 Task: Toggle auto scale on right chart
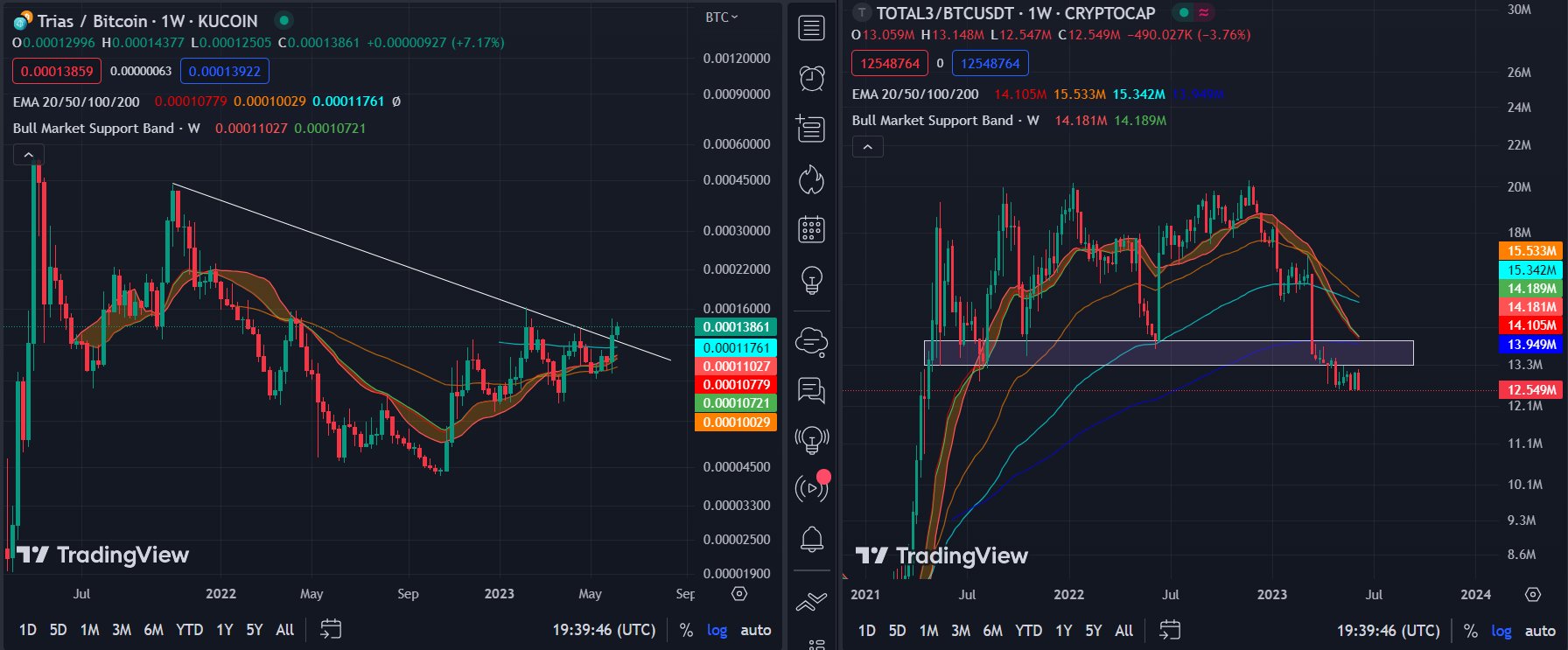1540,631
